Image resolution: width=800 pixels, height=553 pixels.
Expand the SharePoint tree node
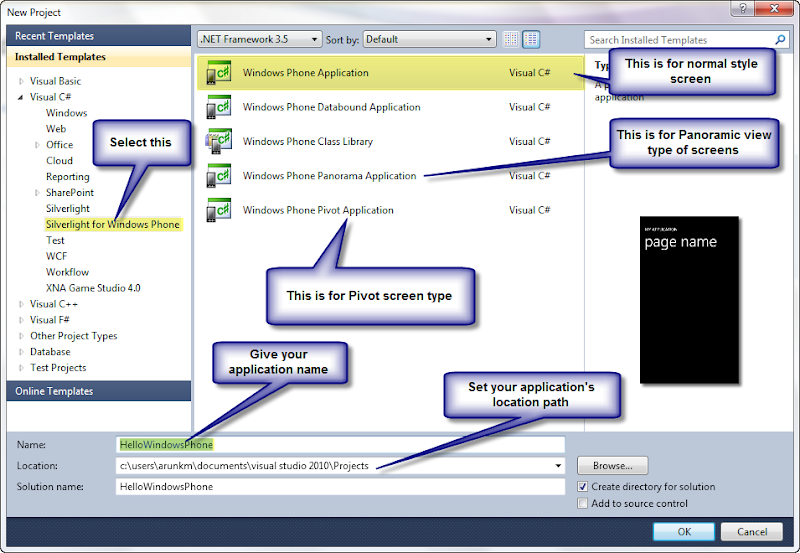pos(37,193)
